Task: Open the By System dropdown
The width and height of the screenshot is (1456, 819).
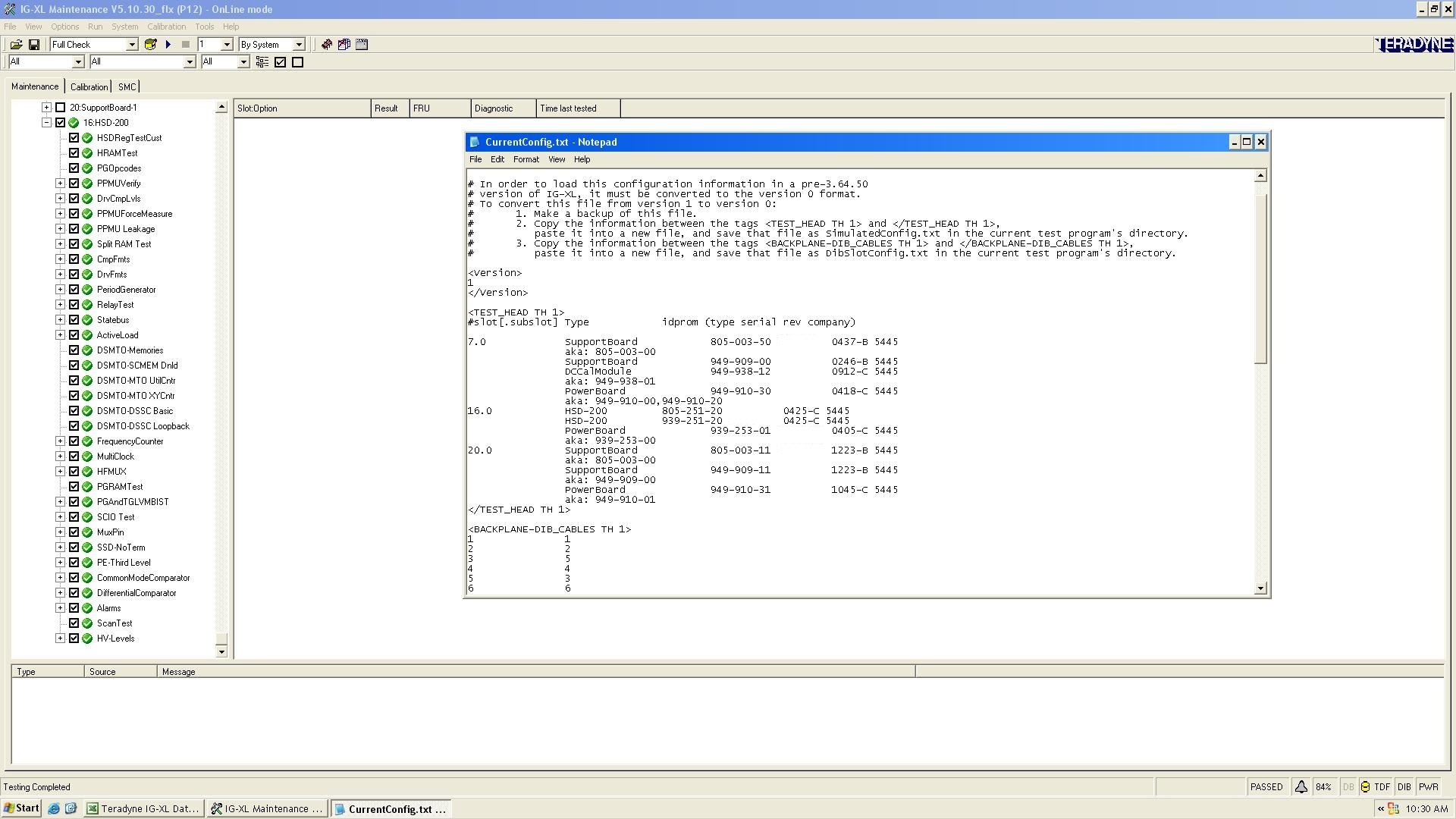Action: (299, 45)
